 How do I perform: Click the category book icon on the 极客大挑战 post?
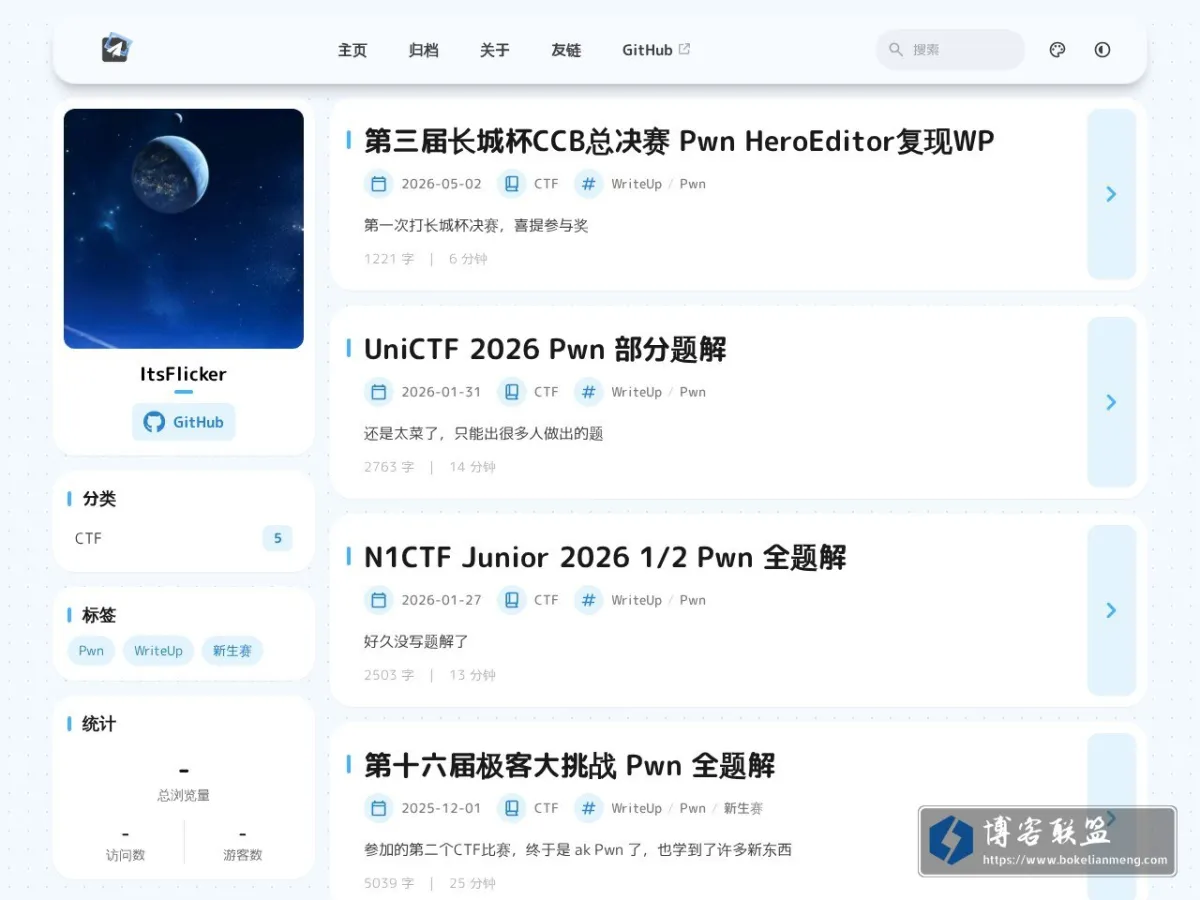click(x=512, y=808)
